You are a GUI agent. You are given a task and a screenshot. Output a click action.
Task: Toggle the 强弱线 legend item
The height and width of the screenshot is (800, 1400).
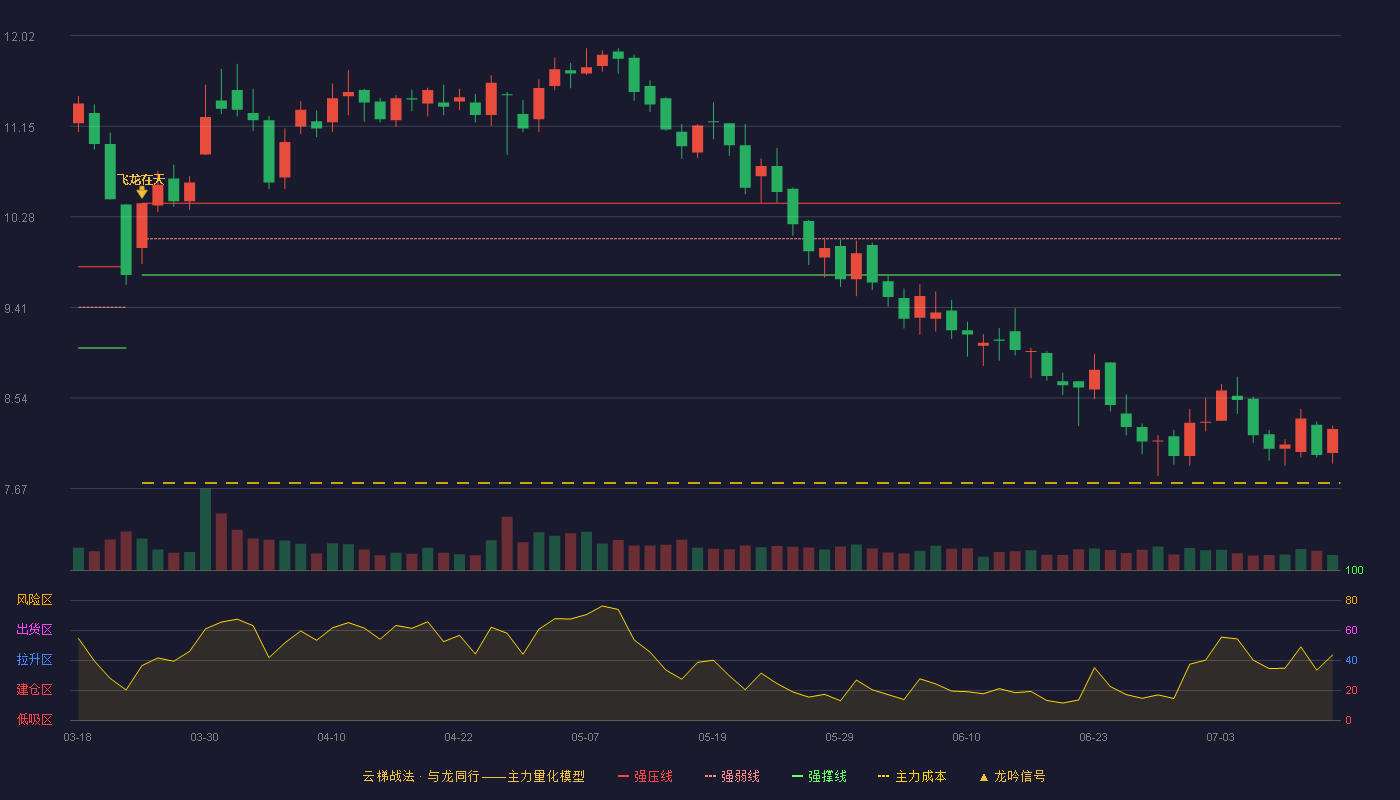(732, 776)
